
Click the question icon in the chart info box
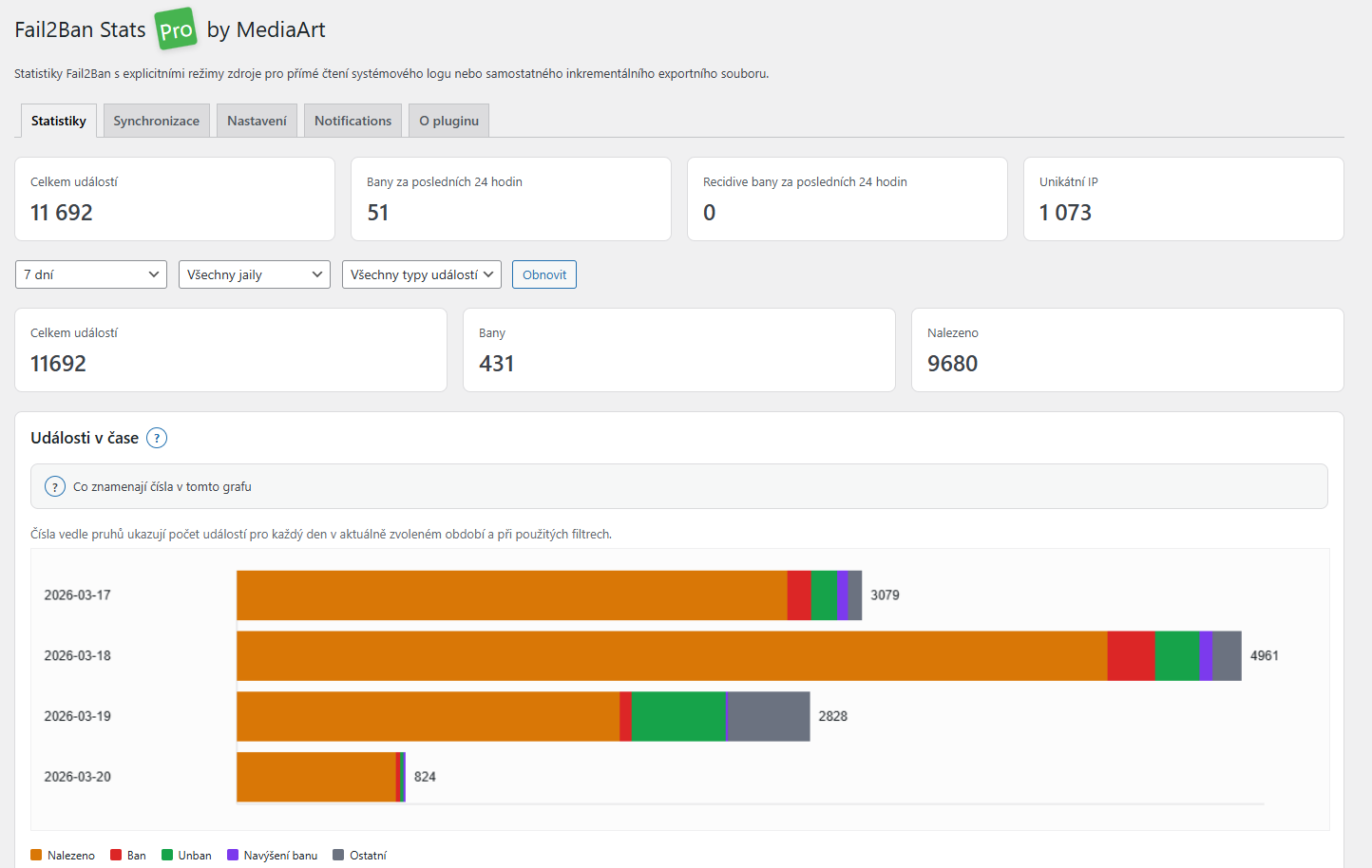pyautogui.click(x=55, y=486)
